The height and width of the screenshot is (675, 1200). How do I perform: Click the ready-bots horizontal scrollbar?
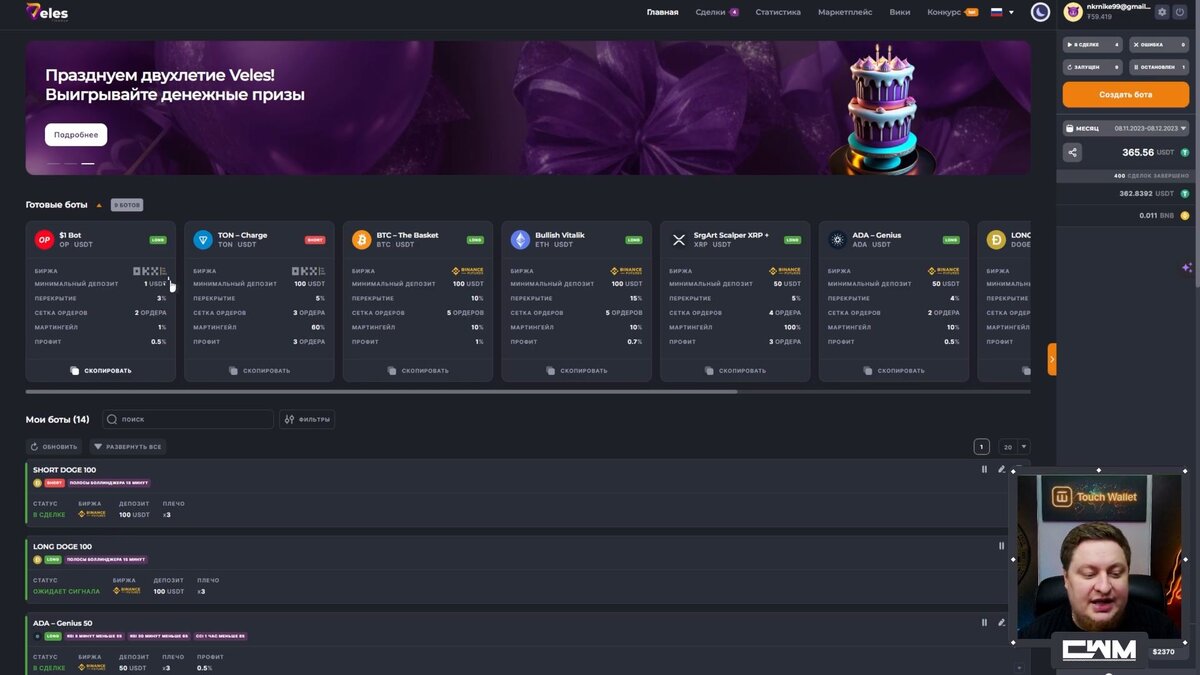tap(381, 391)
